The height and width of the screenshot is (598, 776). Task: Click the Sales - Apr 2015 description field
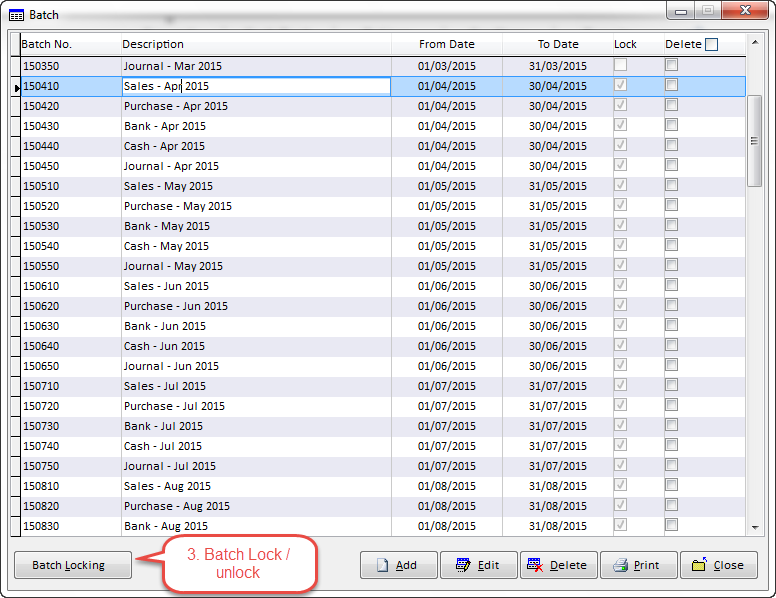[255, 86]
